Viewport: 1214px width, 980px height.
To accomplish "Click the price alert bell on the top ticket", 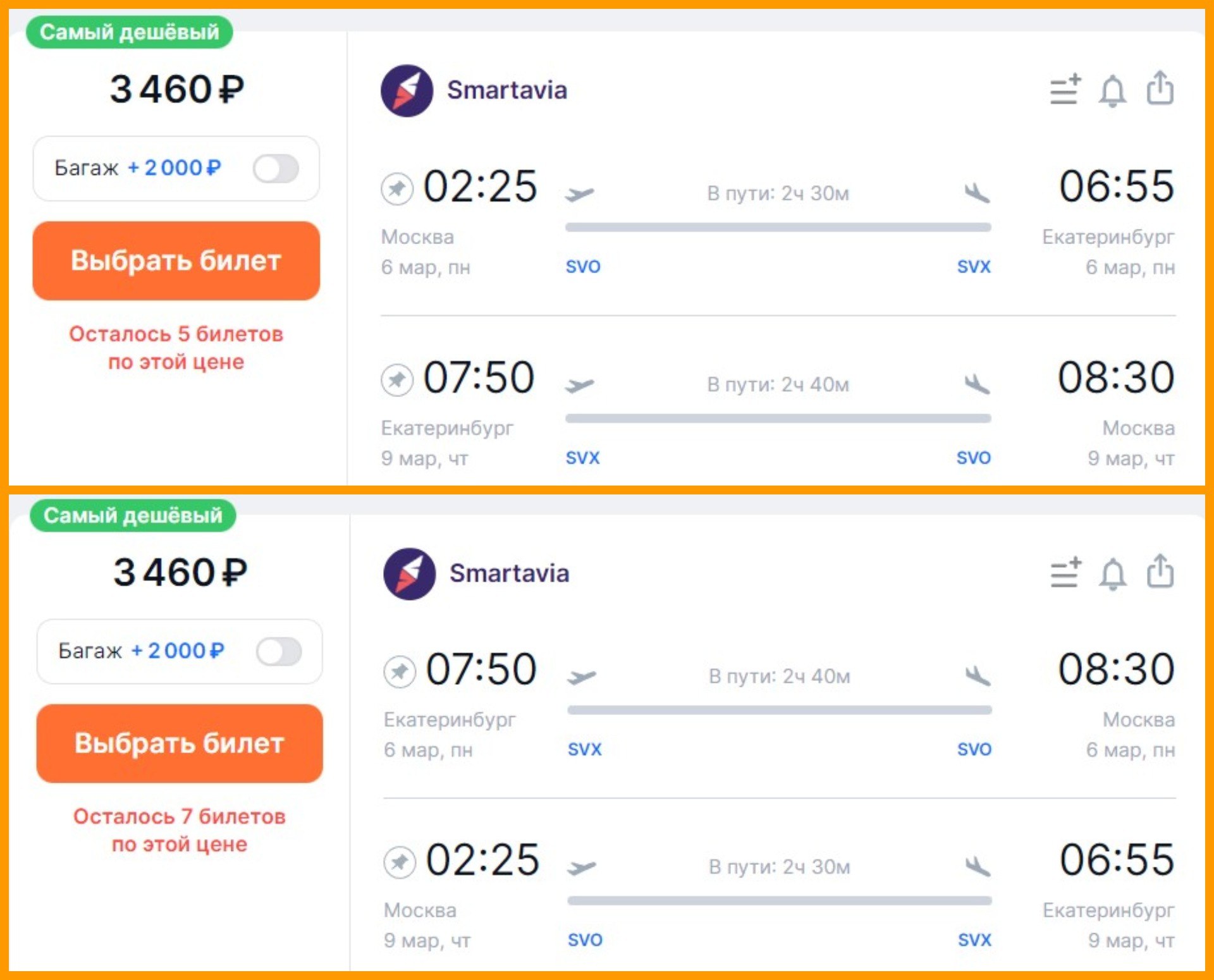I will coord(1112,90).
